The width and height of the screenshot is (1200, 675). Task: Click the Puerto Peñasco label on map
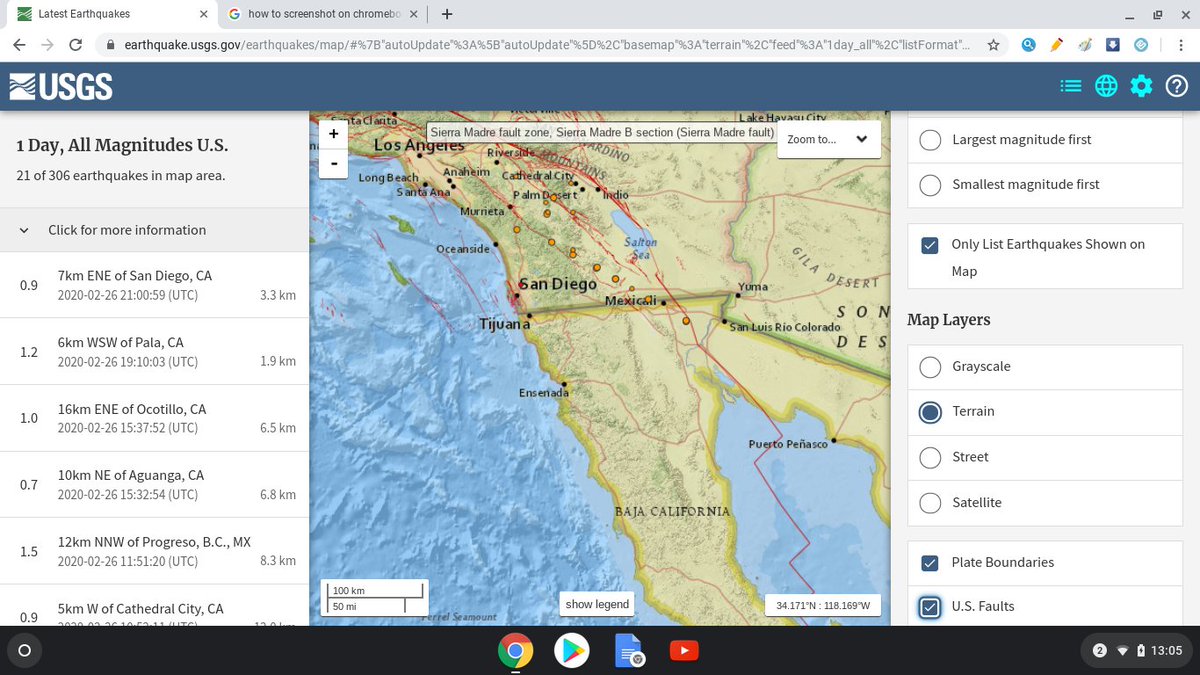(x=788, y=444)
